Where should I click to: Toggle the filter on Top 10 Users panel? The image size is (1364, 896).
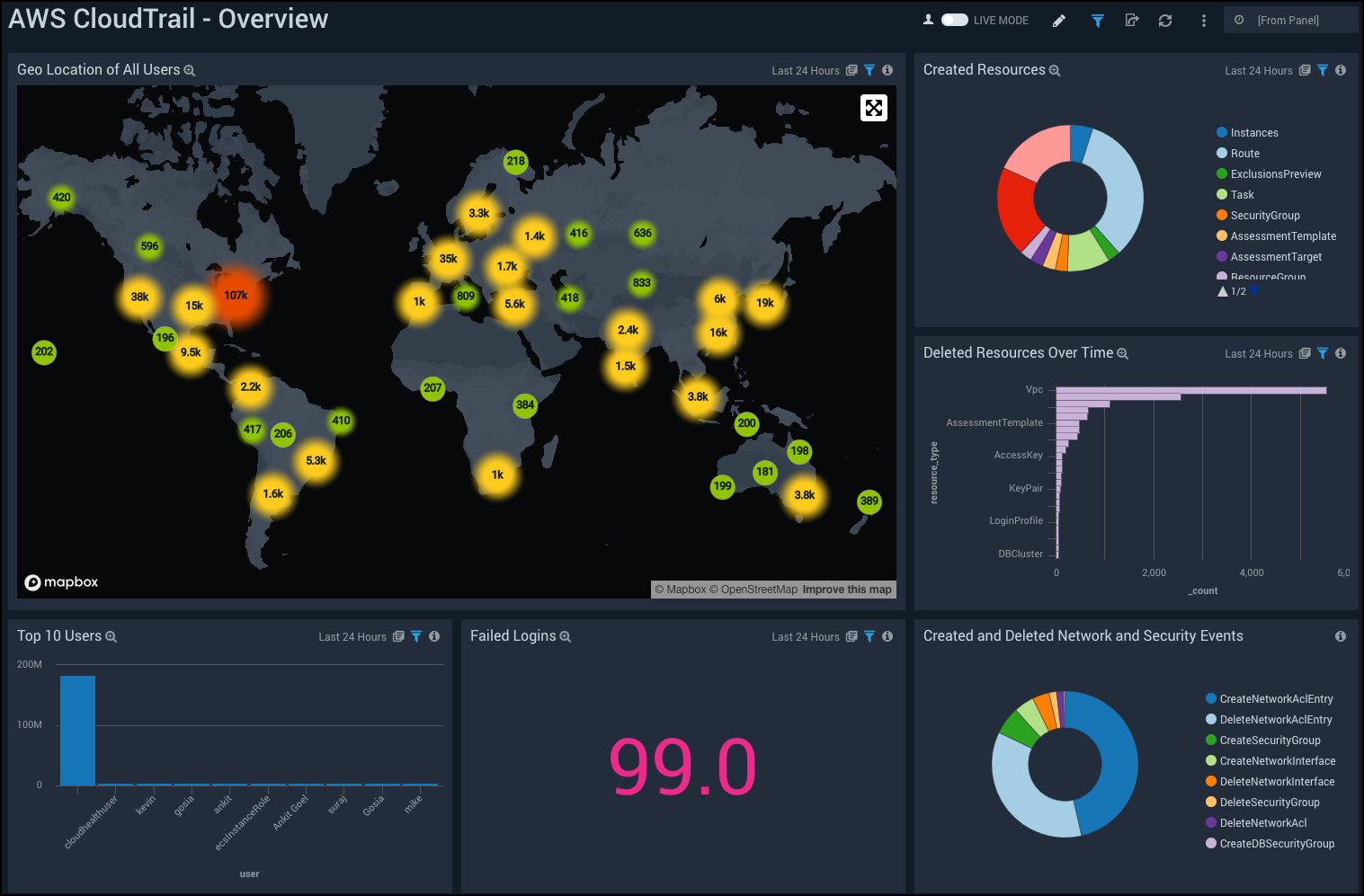[415, 636]
